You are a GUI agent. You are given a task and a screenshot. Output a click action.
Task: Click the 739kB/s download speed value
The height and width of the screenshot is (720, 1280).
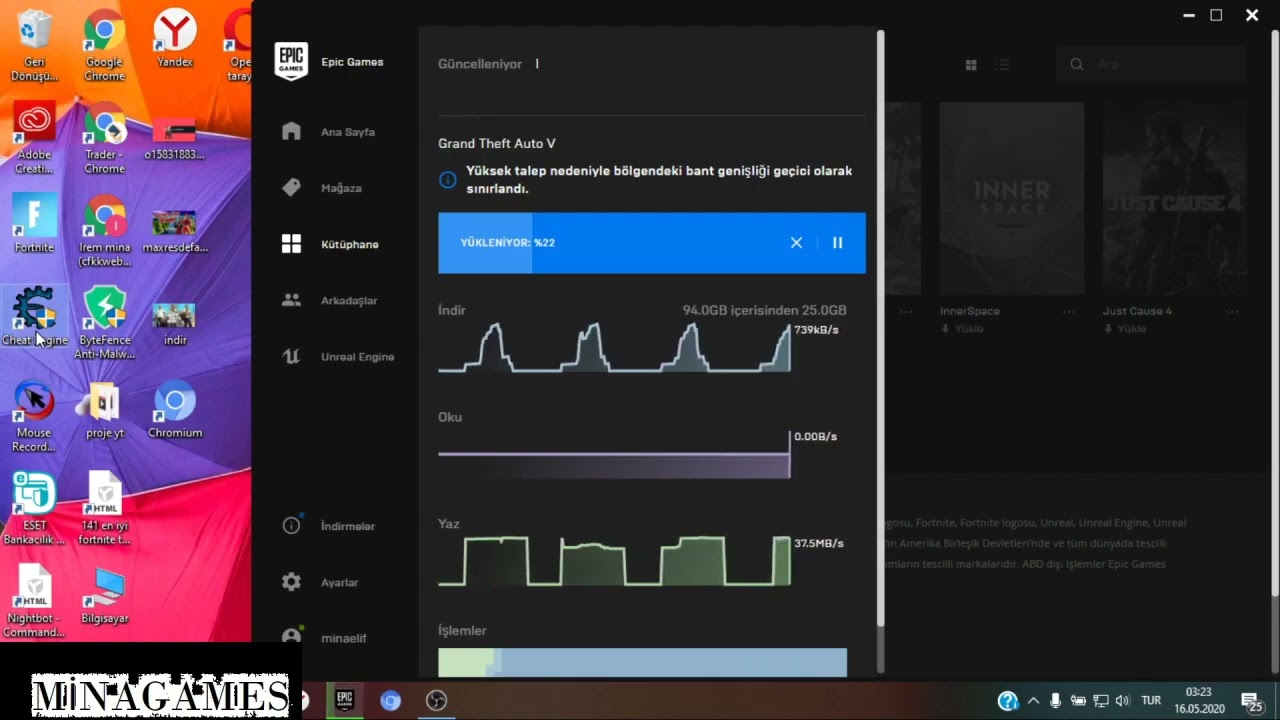tap(816, 329)
